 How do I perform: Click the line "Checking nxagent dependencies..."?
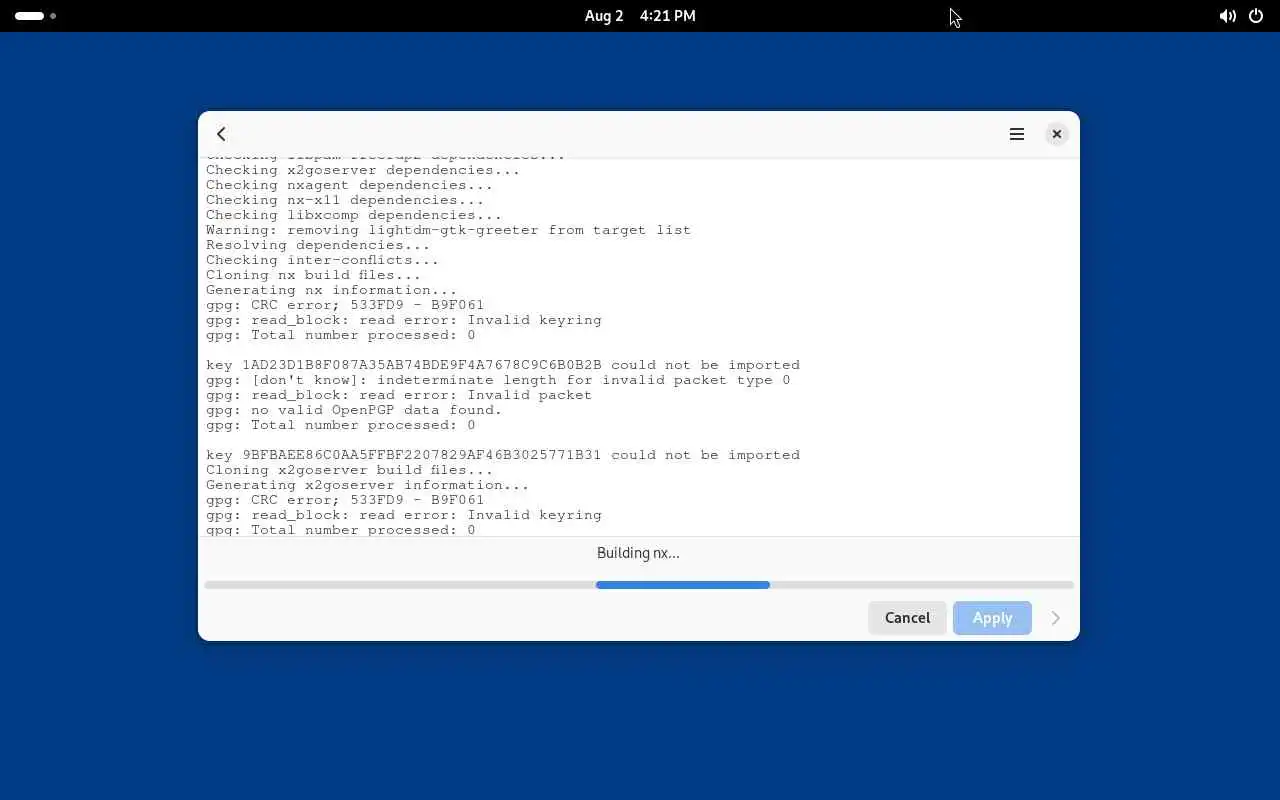click(x=349, y=185)
